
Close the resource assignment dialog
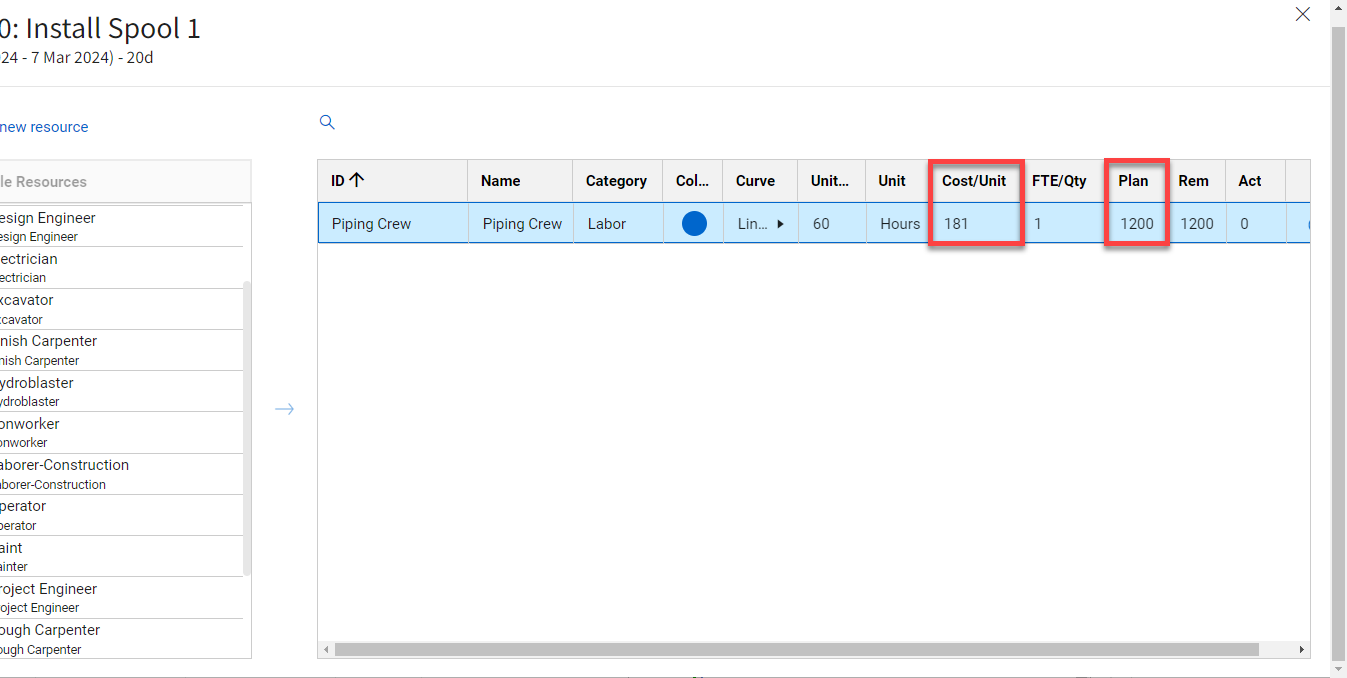1302,14
